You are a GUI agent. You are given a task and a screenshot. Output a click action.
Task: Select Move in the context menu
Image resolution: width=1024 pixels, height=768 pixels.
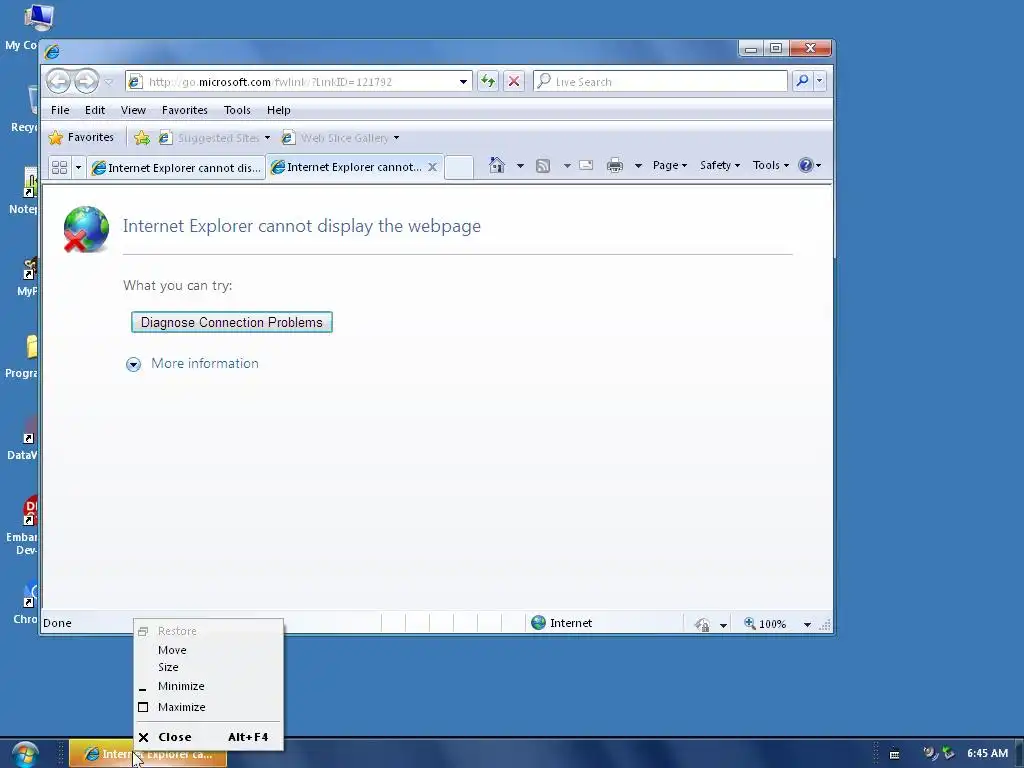pos(208,650)
